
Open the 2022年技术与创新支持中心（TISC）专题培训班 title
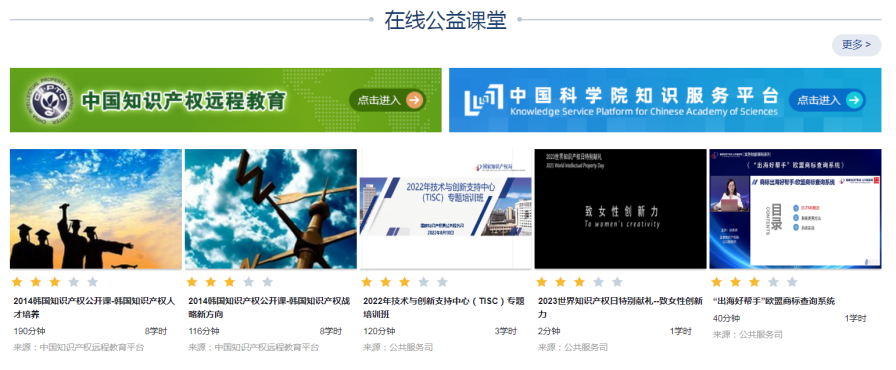(444, 308)
